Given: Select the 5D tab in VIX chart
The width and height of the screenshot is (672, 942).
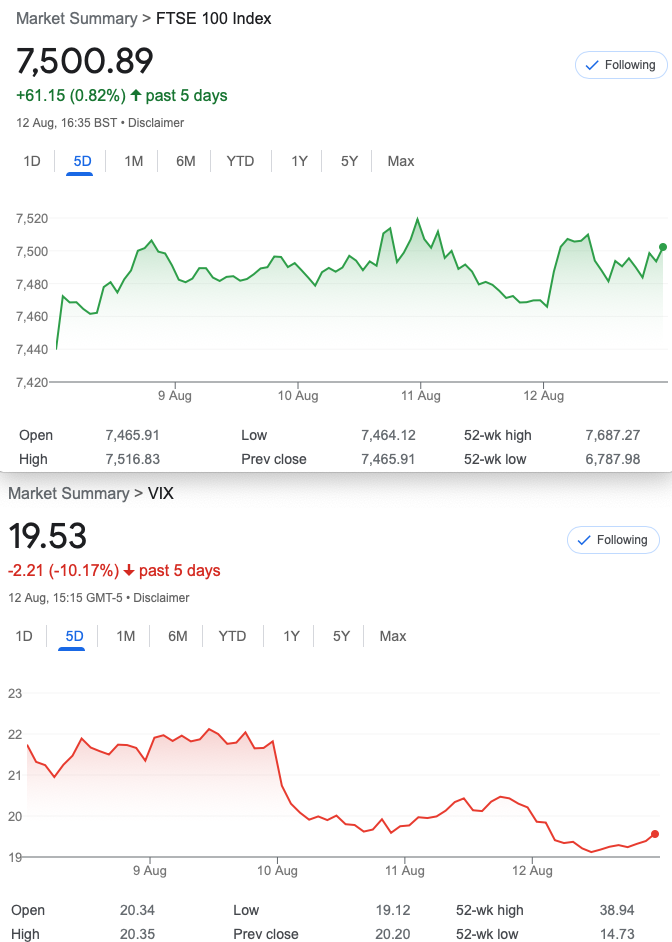Looking at the screenshot, I should coord(74,636).
